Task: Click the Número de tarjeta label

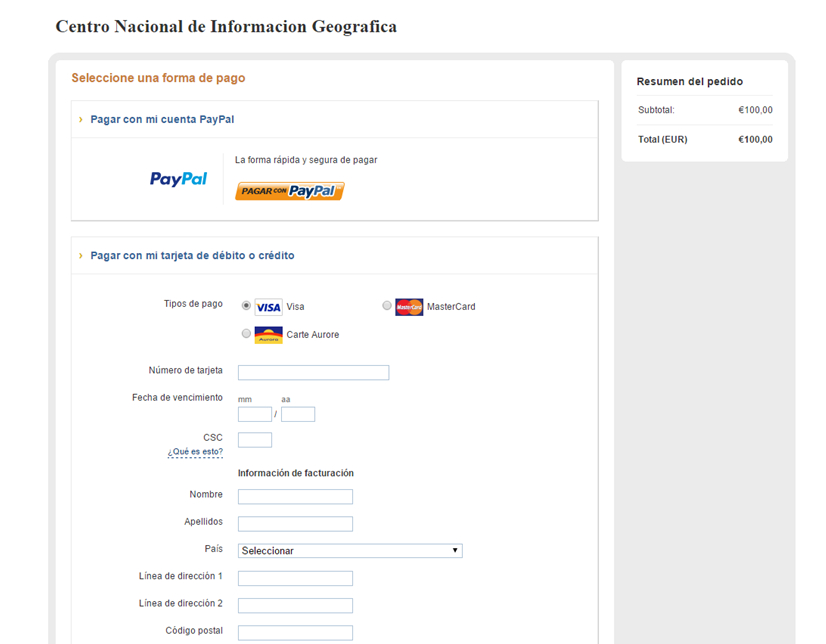Action: (185, 370)
